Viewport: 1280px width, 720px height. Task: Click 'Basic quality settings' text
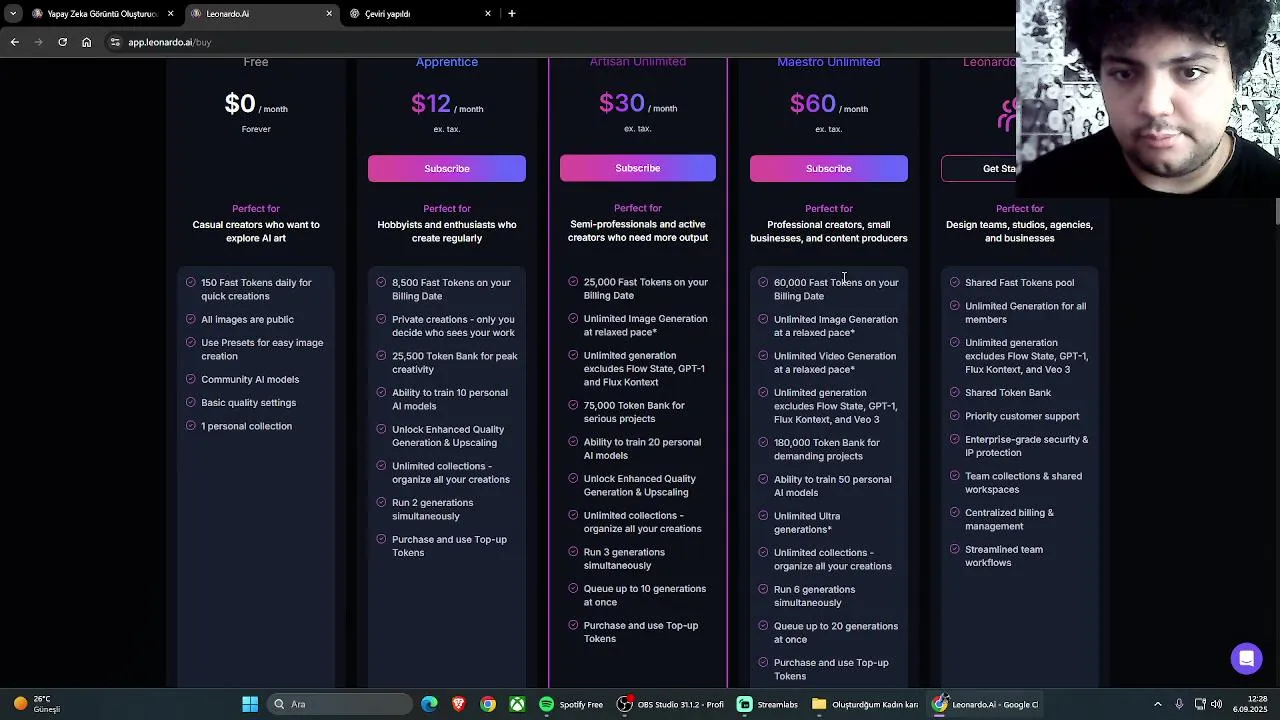(x=248, y=403)
